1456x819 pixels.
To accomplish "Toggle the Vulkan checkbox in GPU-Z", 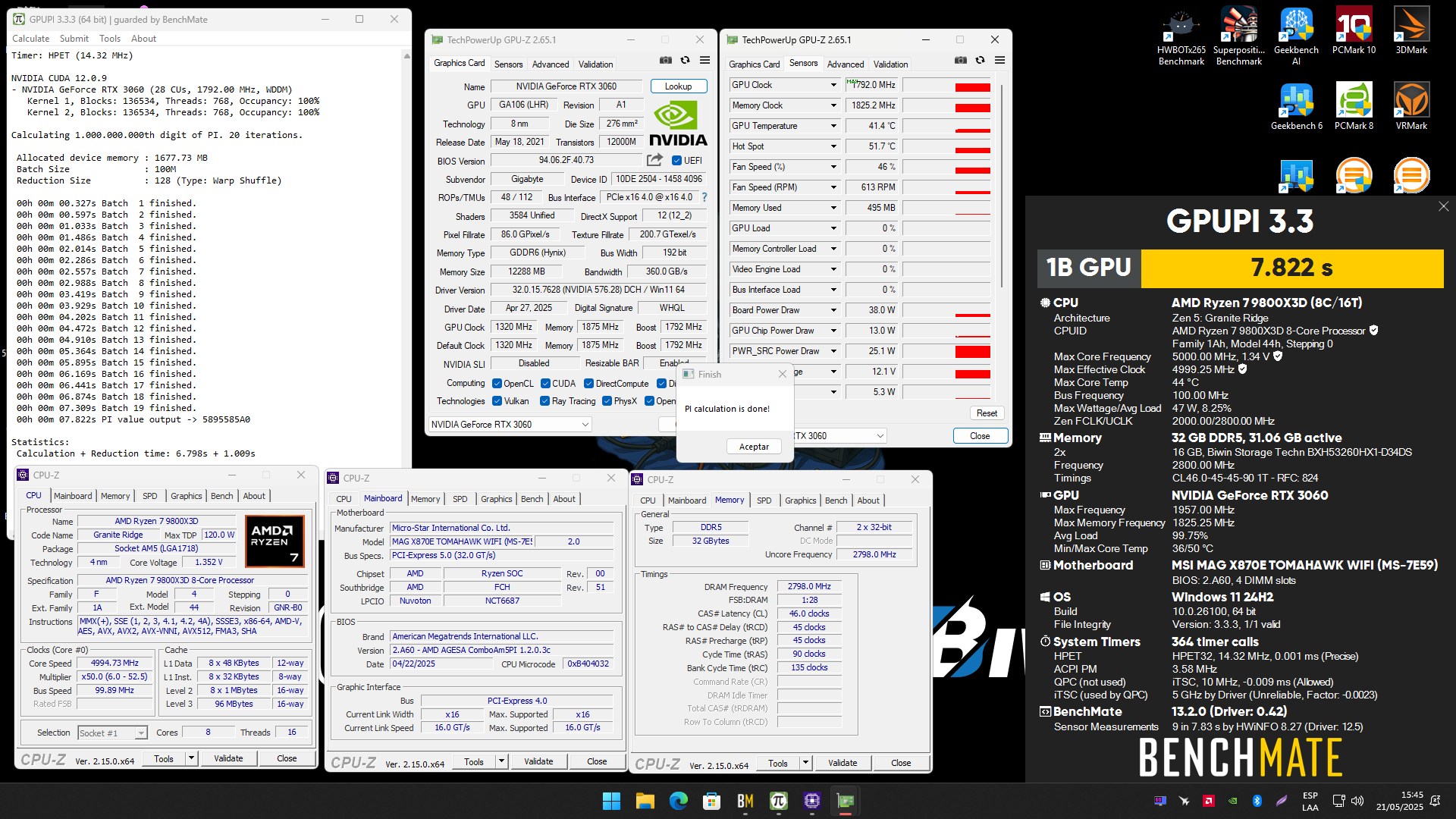I will (497, 401).
